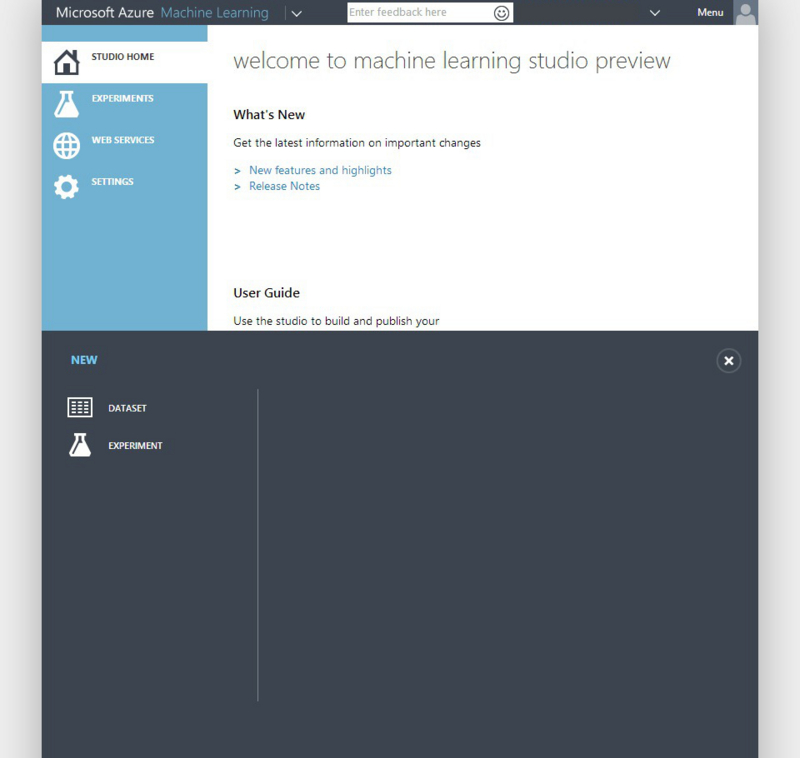Open the Release Notes link
Image resolution: width=800 pixels, height=758 pixels.
point(284,186)
